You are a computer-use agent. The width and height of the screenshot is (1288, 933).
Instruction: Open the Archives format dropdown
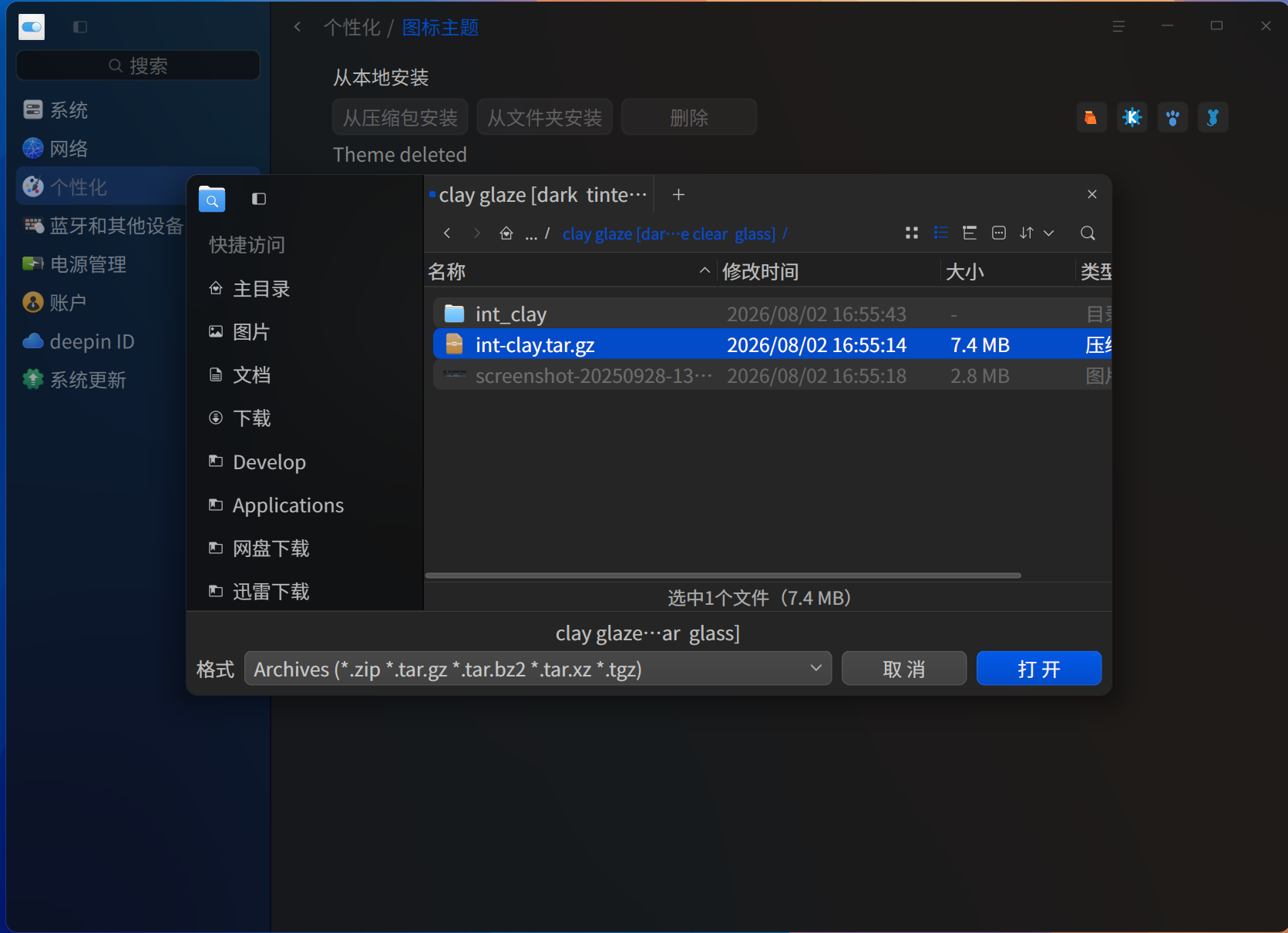pyautogui.click(x=538, y=669)
